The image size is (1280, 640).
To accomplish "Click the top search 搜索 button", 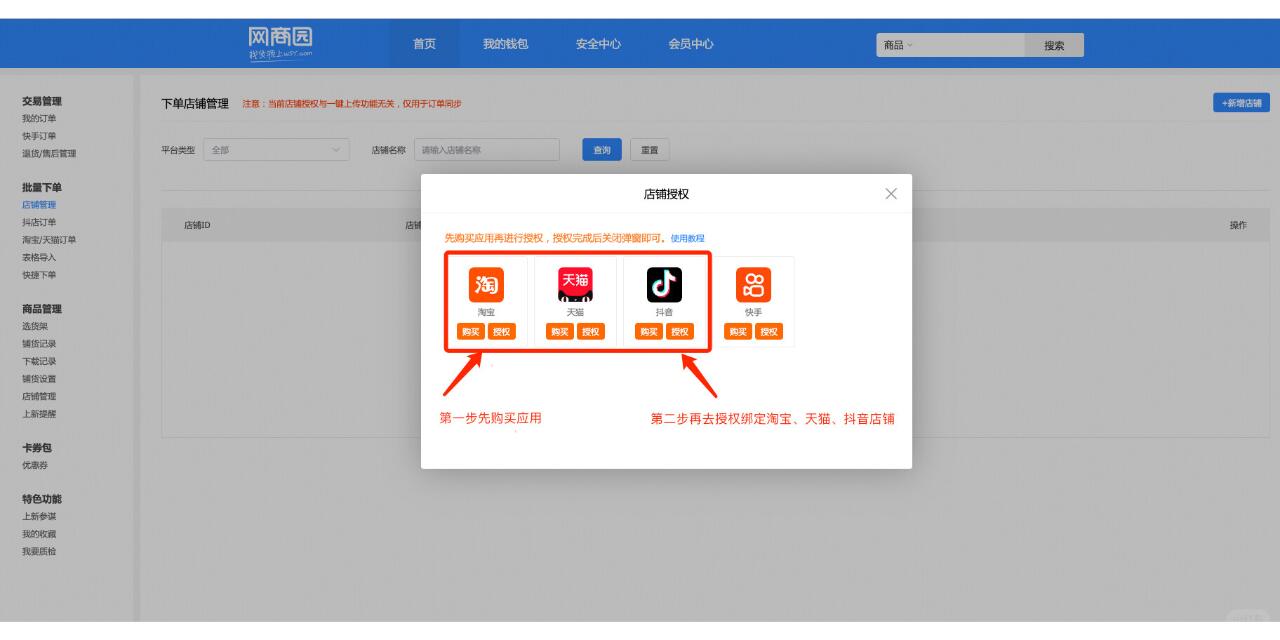I will pos(1054,45).
